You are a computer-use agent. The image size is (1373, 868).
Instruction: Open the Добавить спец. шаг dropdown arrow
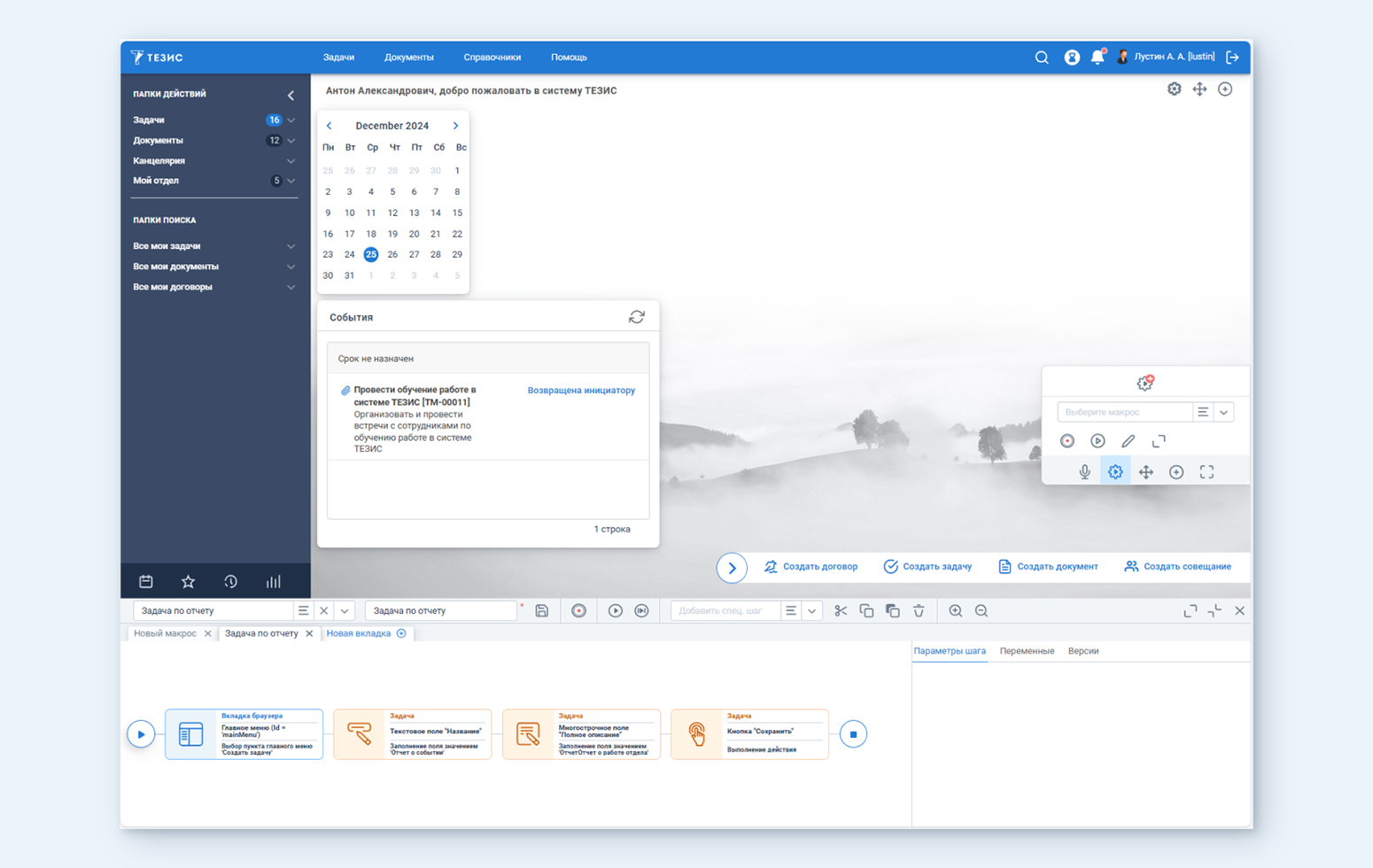coord(811,611)
